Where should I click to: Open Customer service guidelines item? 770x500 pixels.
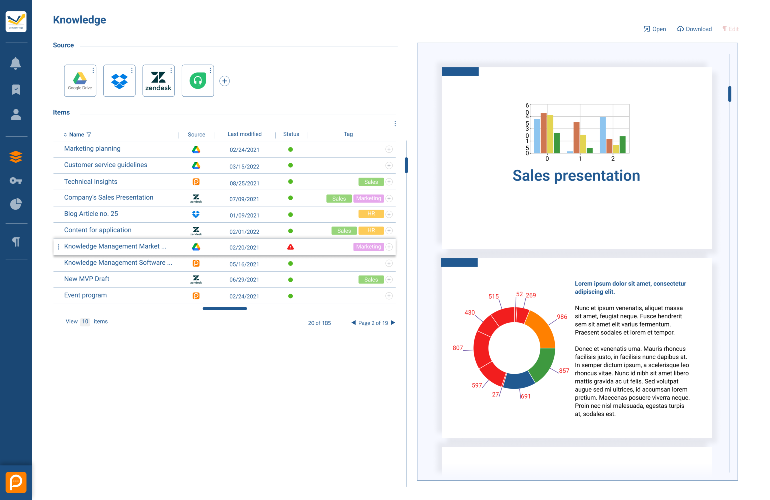106,165
